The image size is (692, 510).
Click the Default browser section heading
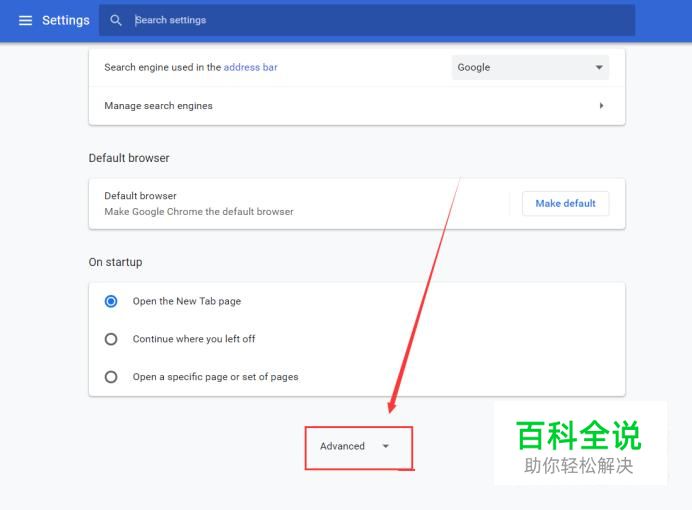coord(129,158)
